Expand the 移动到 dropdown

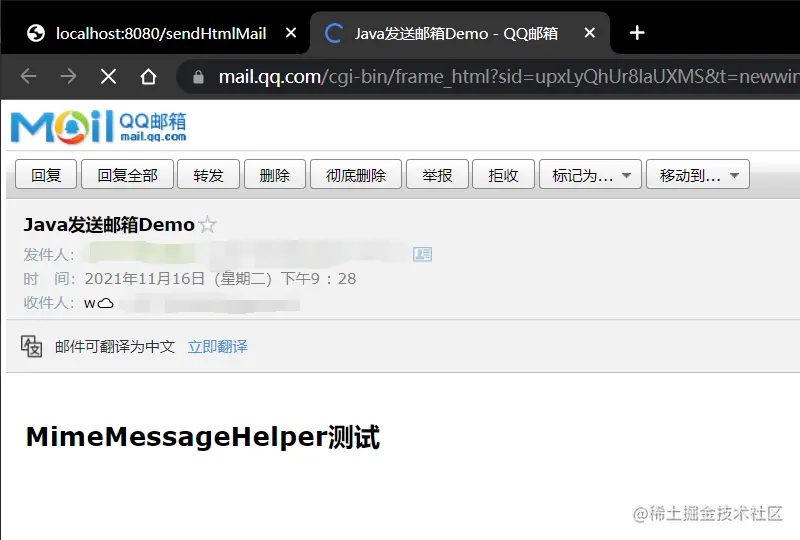click(698, 175)
